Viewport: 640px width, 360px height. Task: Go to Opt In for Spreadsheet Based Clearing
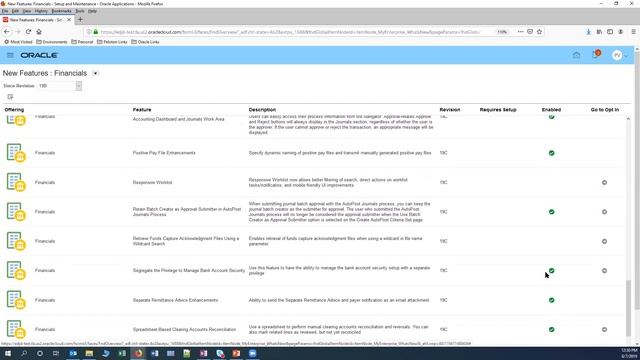604,329
